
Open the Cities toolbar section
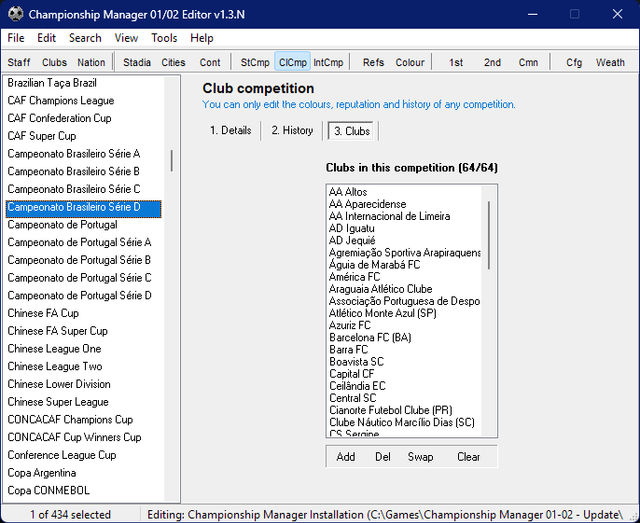point(173,62)
